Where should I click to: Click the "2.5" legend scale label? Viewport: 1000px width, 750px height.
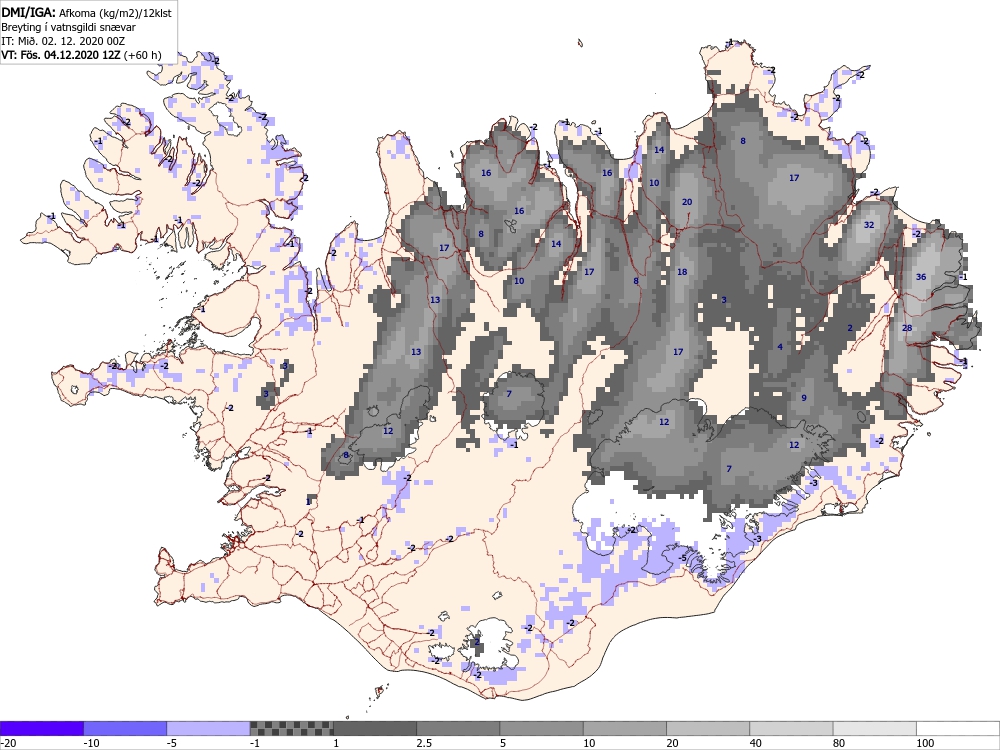pyautogui.click(x=424, y=743)
